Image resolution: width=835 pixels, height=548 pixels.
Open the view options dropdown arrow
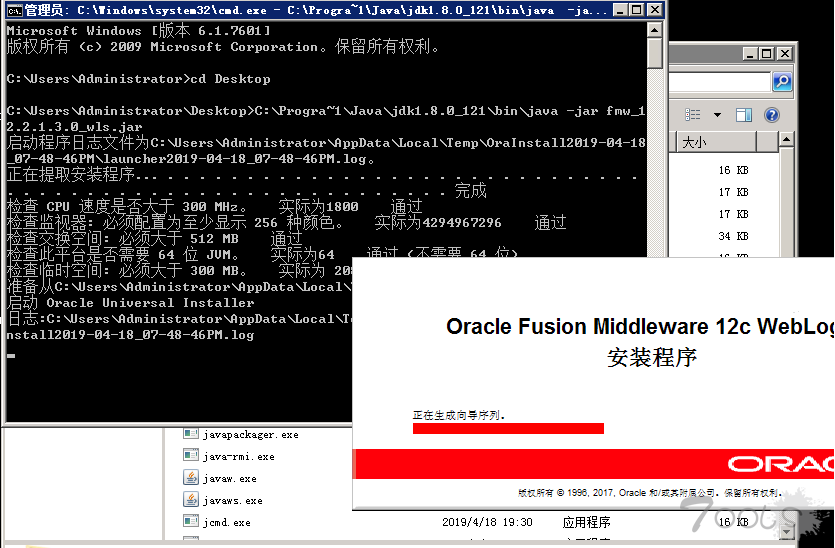717,115
